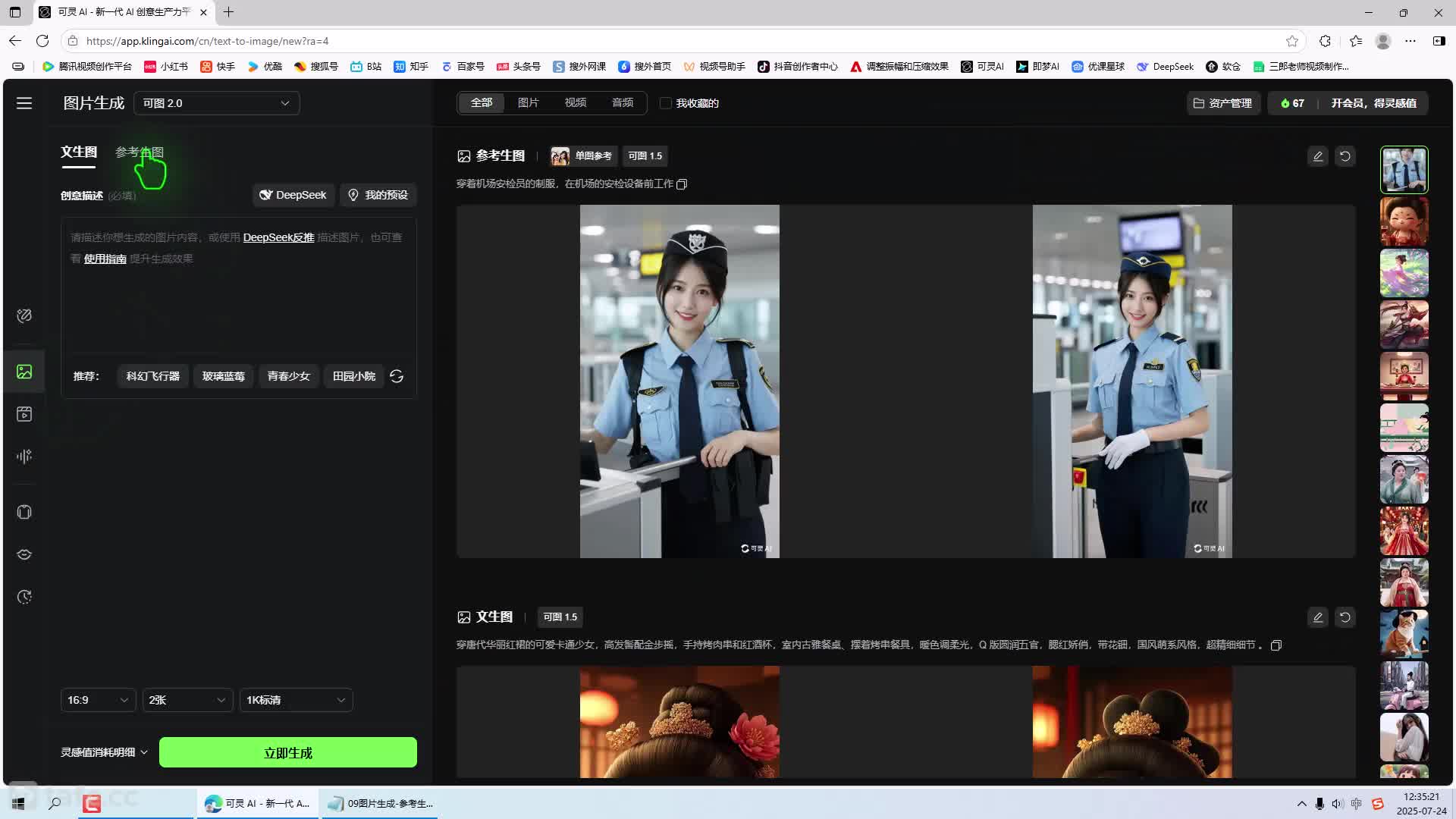Click the DeepSeek button
This screenshot has height=819, width=1456.
point(293,195)
